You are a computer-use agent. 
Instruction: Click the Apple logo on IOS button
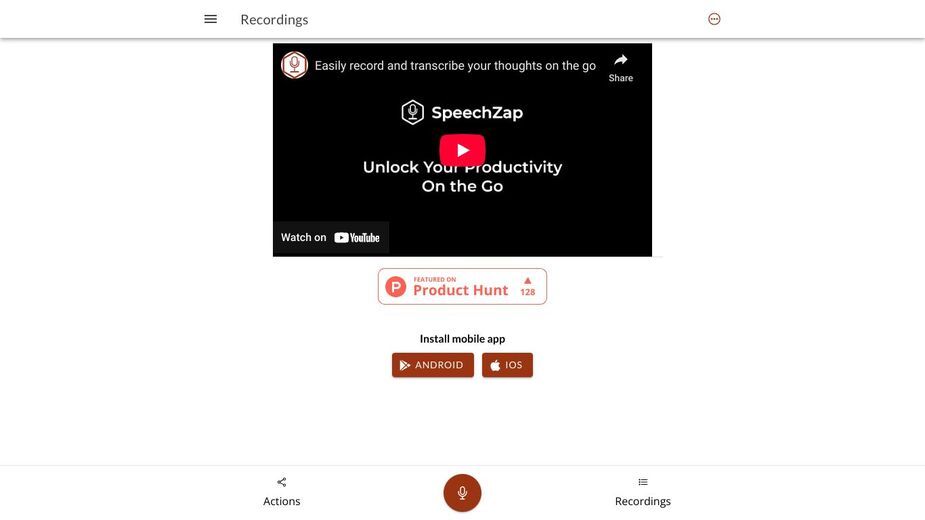[x=495, y=365]
